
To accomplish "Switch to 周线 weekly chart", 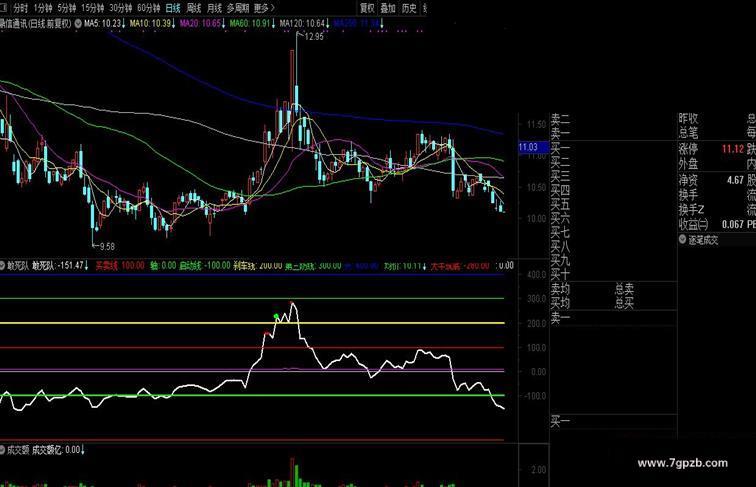I will pyautogui.click(x=194, y=8).
